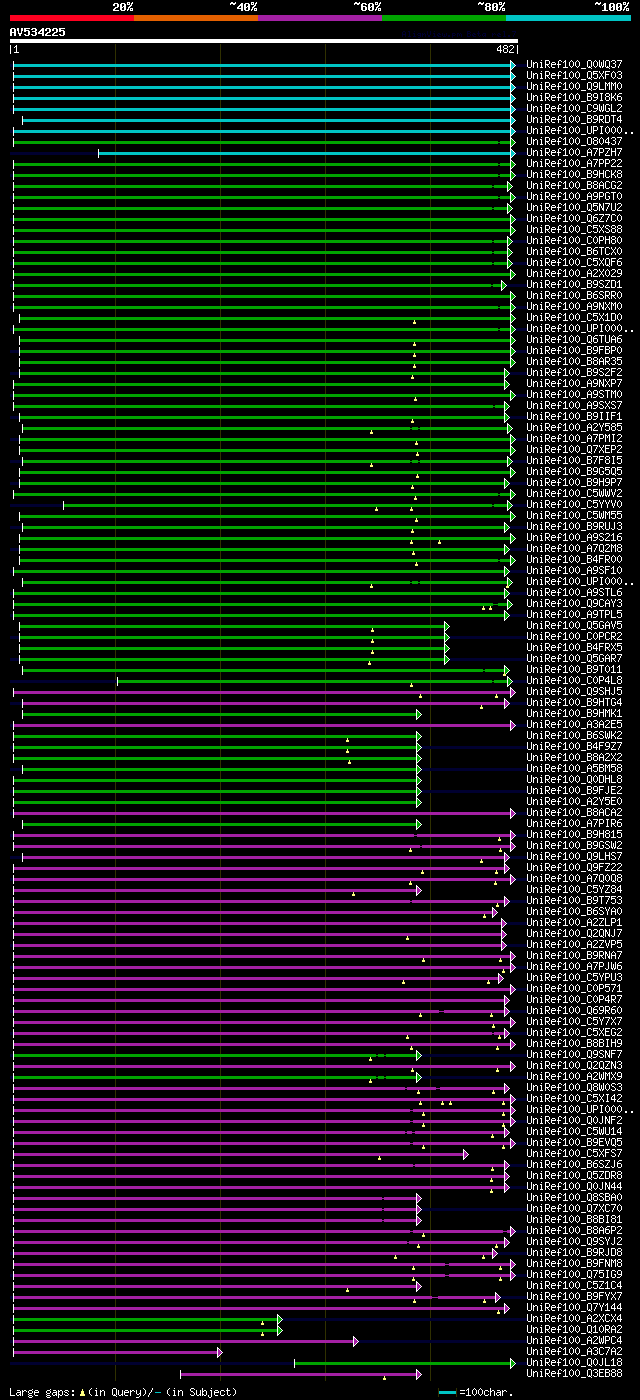Select the UniRef100_A9PGT0 entry
This screenshot has width=640, height=1400.
coord(574,196)
